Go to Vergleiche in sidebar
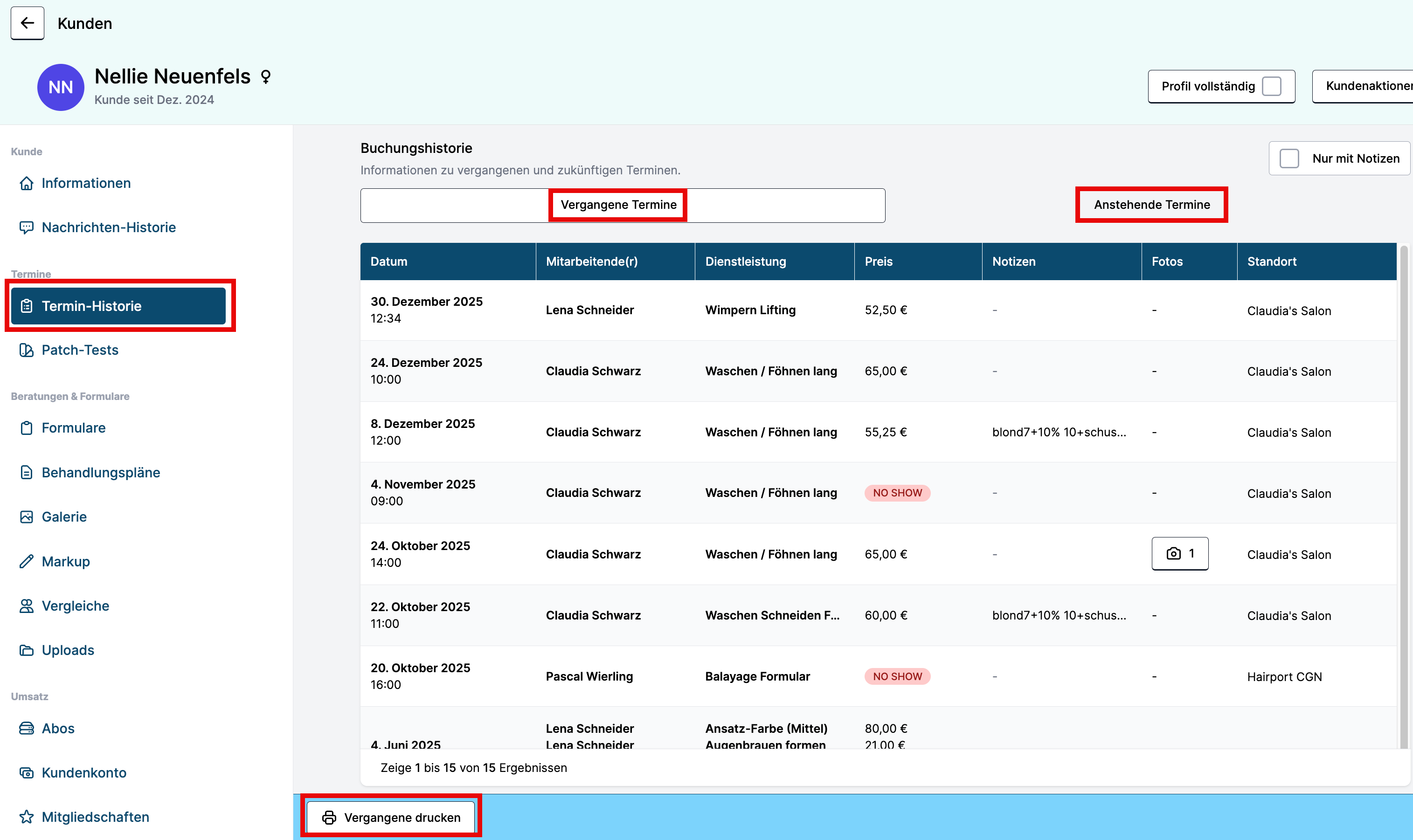Viewport: 1413px width, 840px height. pos(75,606)
